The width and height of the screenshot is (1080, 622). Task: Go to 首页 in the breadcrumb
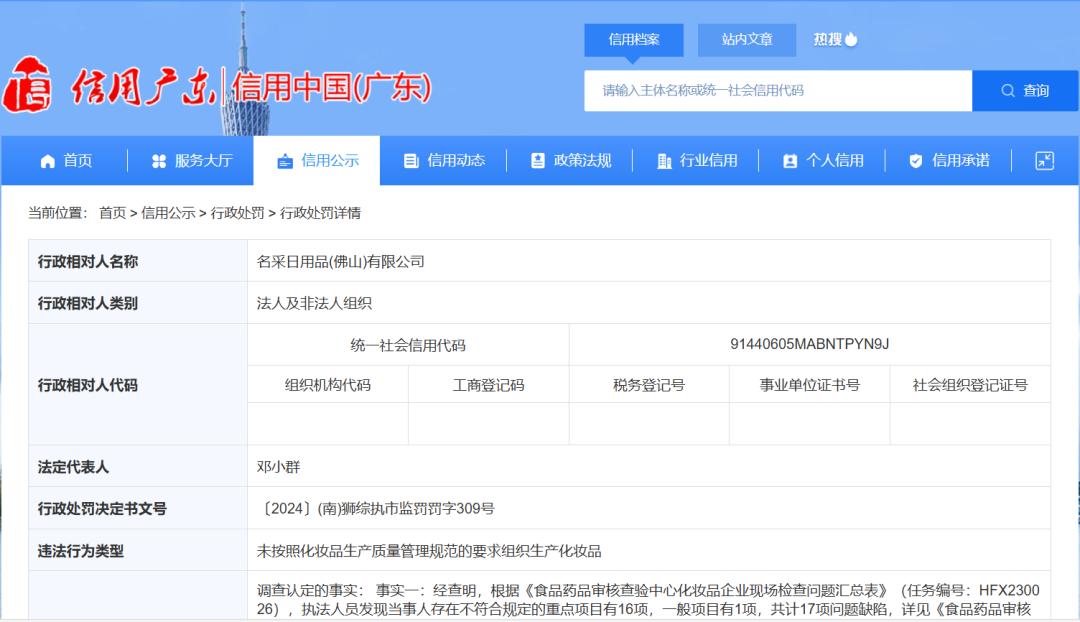tap(112, 213)
